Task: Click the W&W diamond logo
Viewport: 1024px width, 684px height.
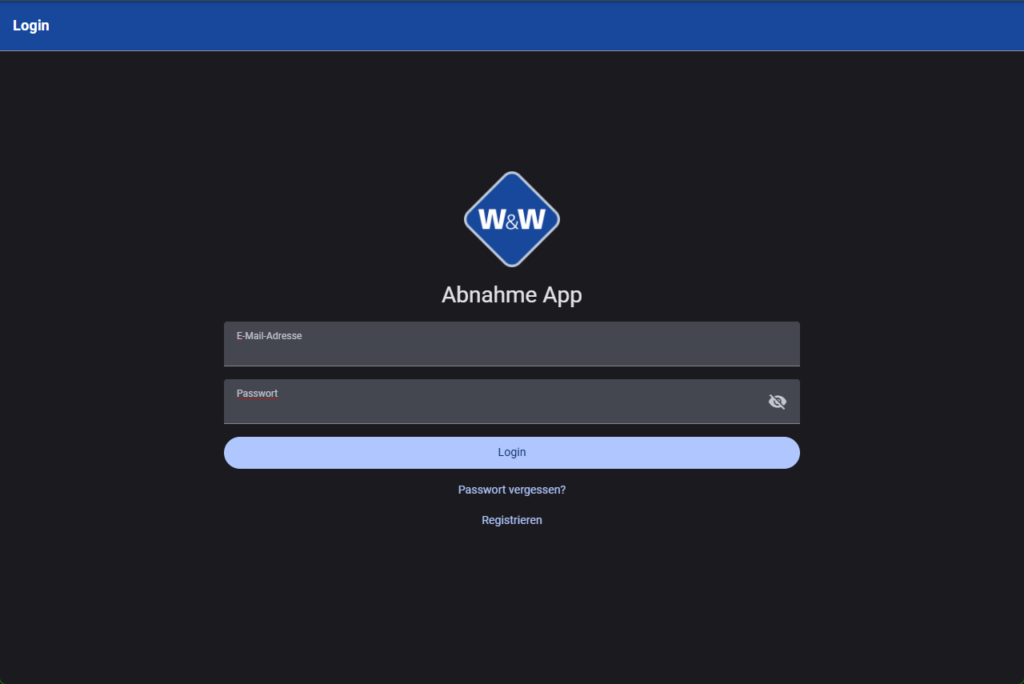Action: 511,219
